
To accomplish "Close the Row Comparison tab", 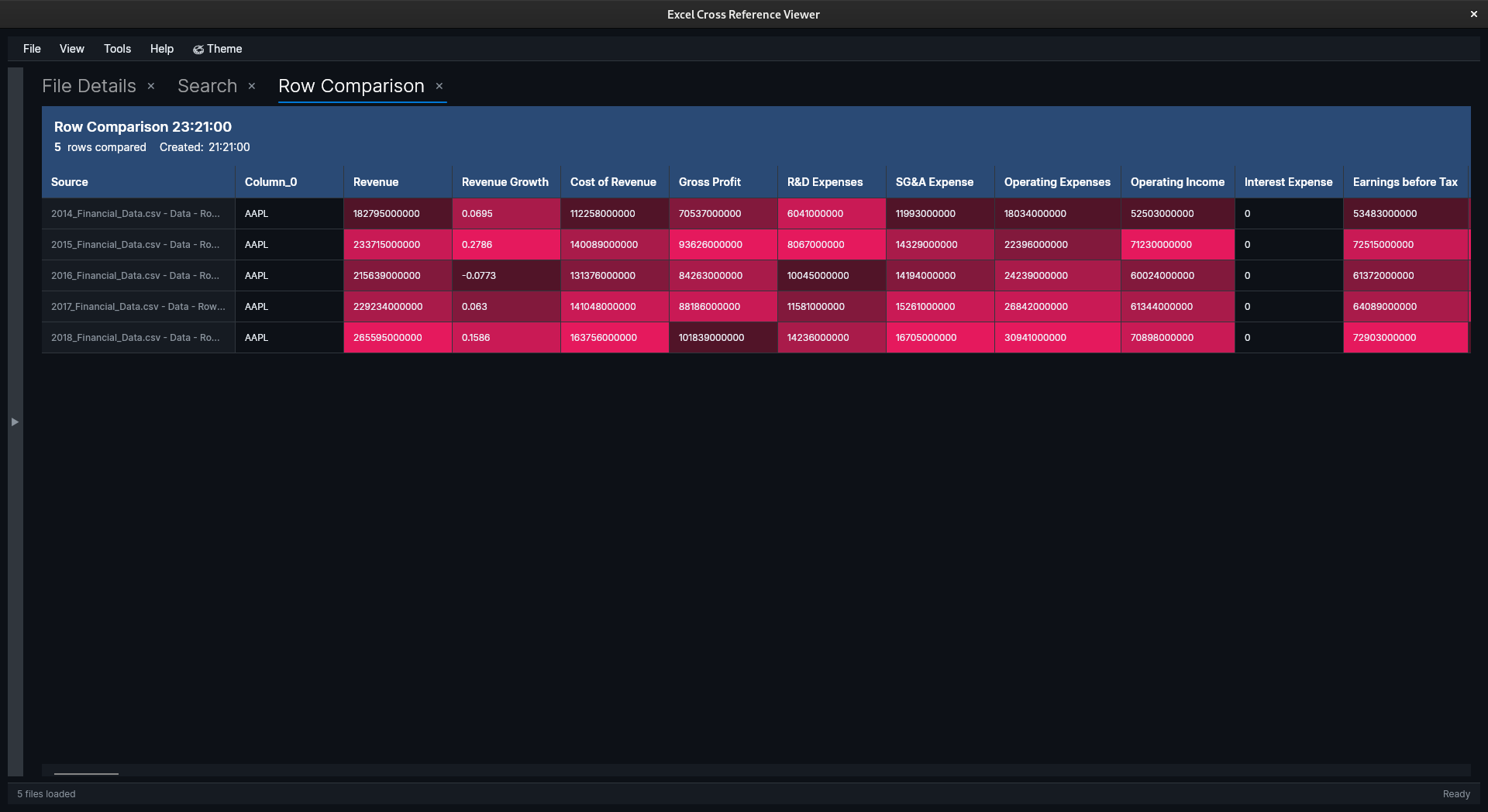I will tap(439, 86).
